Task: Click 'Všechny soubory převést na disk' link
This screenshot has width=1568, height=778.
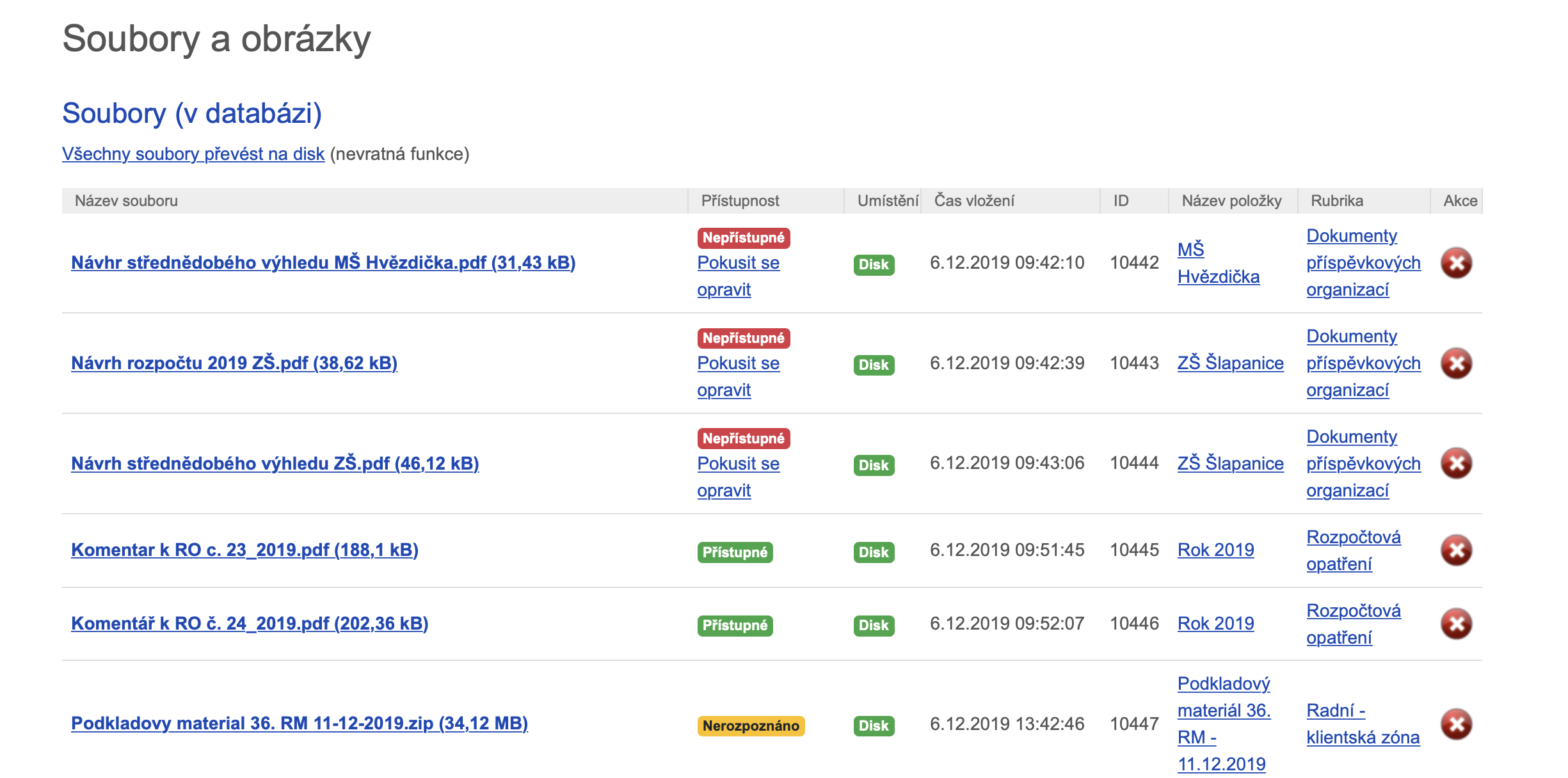Action: click(x=193, y=154)
